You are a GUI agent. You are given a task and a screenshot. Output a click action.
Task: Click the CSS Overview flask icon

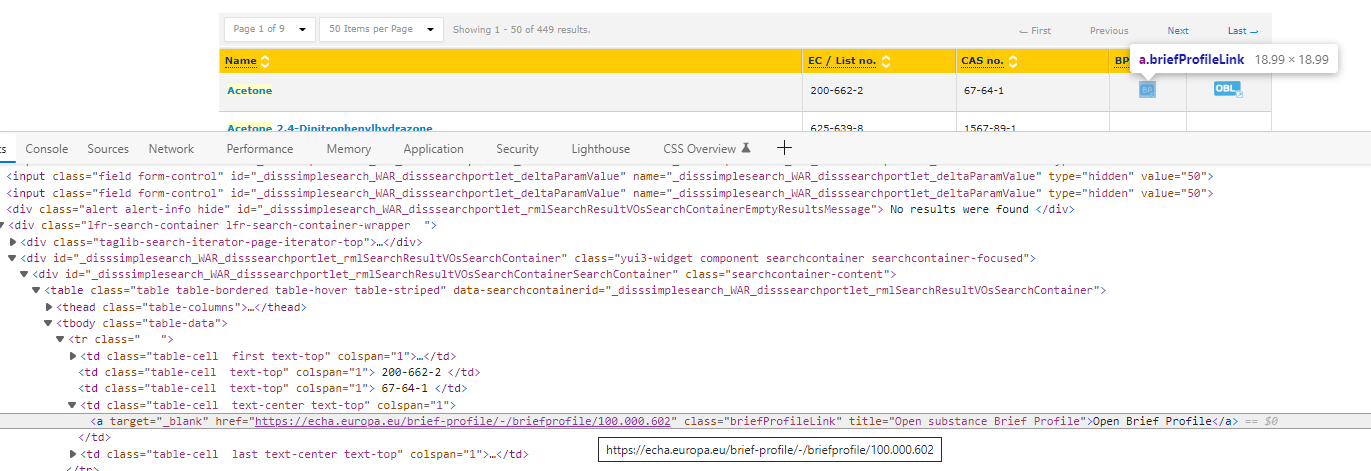(x=745, y=148)
